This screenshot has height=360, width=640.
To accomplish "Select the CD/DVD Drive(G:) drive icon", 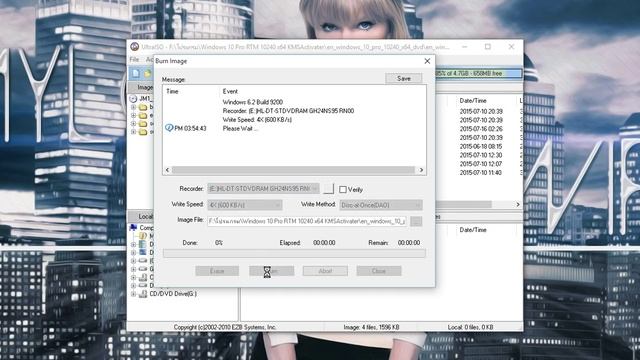I will point(143,293).
